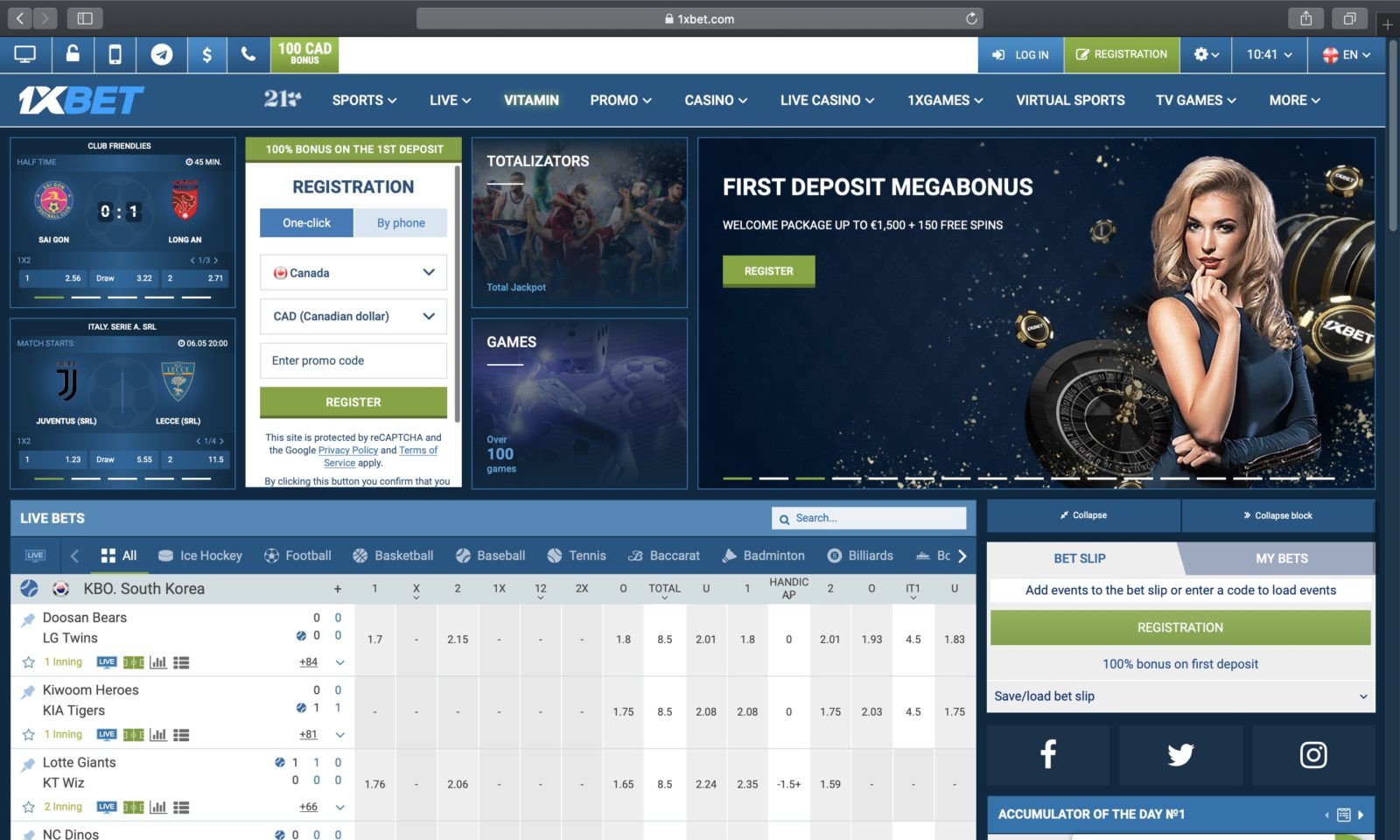
Task: Open statistics chart icon for Doosan Bears match
Action: tap(157, 662)
